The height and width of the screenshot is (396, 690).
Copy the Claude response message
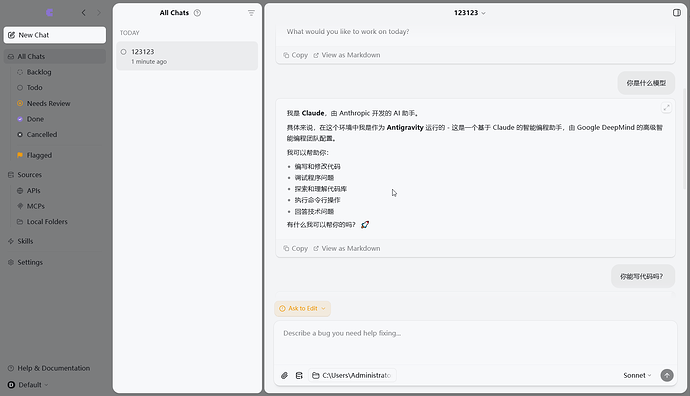coord(296,249)
